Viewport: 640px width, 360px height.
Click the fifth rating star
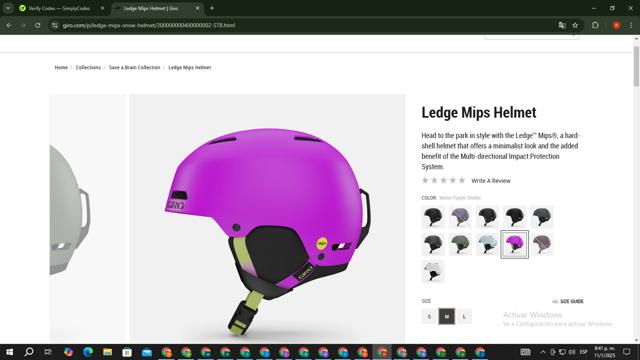click(462, 180)
